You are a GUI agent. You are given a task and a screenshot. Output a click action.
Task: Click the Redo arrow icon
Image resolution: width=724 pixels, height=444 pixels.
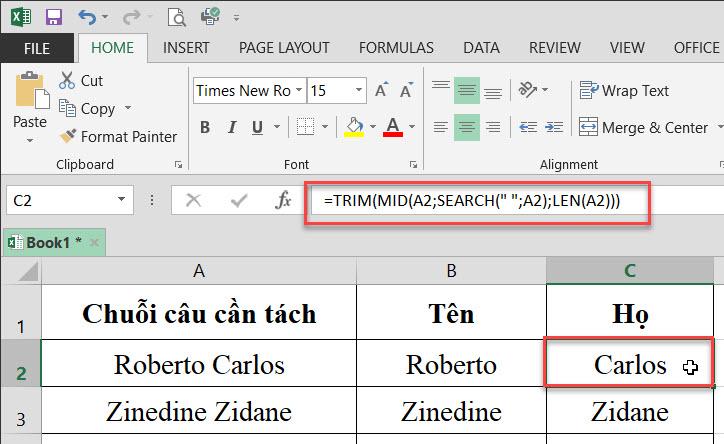131,18
